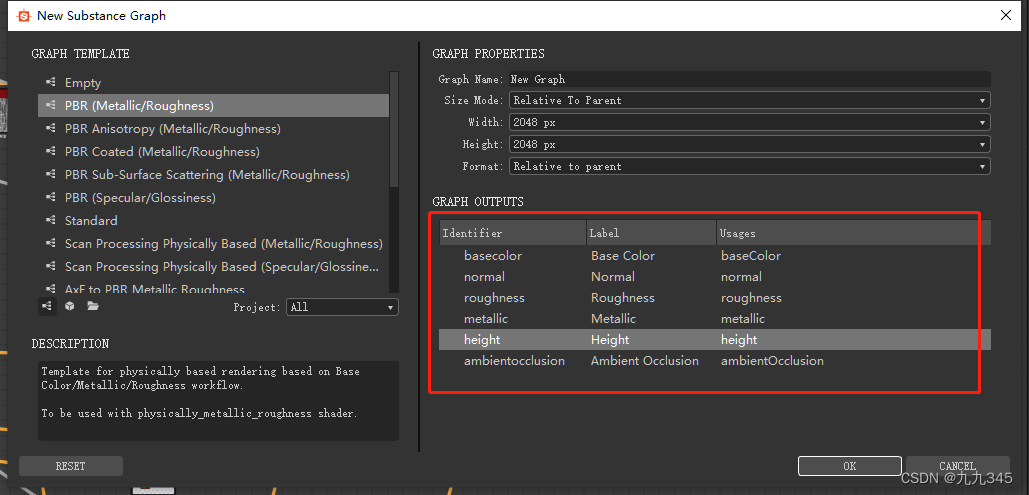
Task: Click the baseColor usages cell
Action: click(x=751, y=255)
